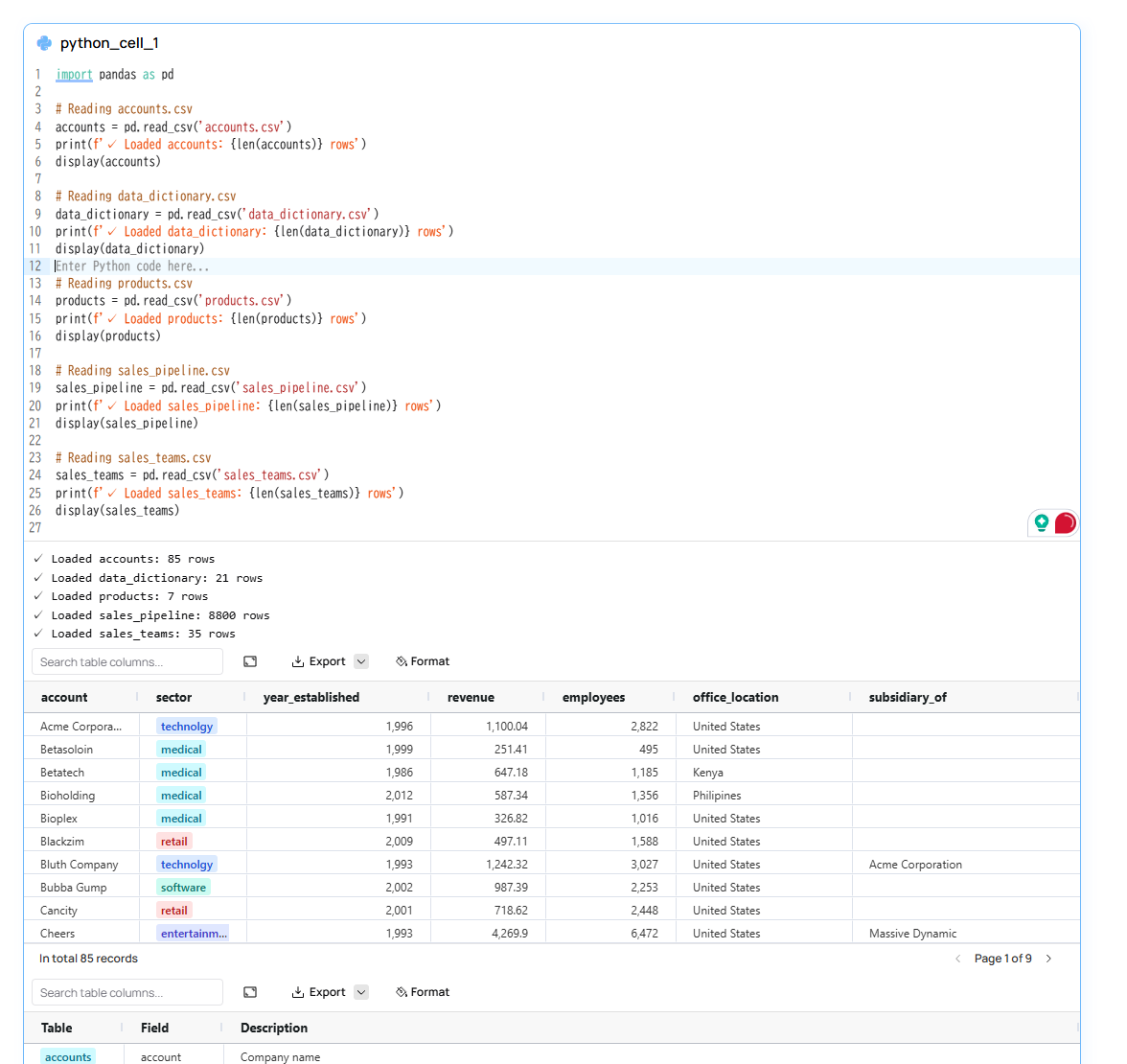This screenshot has height=1064, width=1127.
Task: Sort by the sector column header
Action: pyautogui.click(x=174, y=698)
